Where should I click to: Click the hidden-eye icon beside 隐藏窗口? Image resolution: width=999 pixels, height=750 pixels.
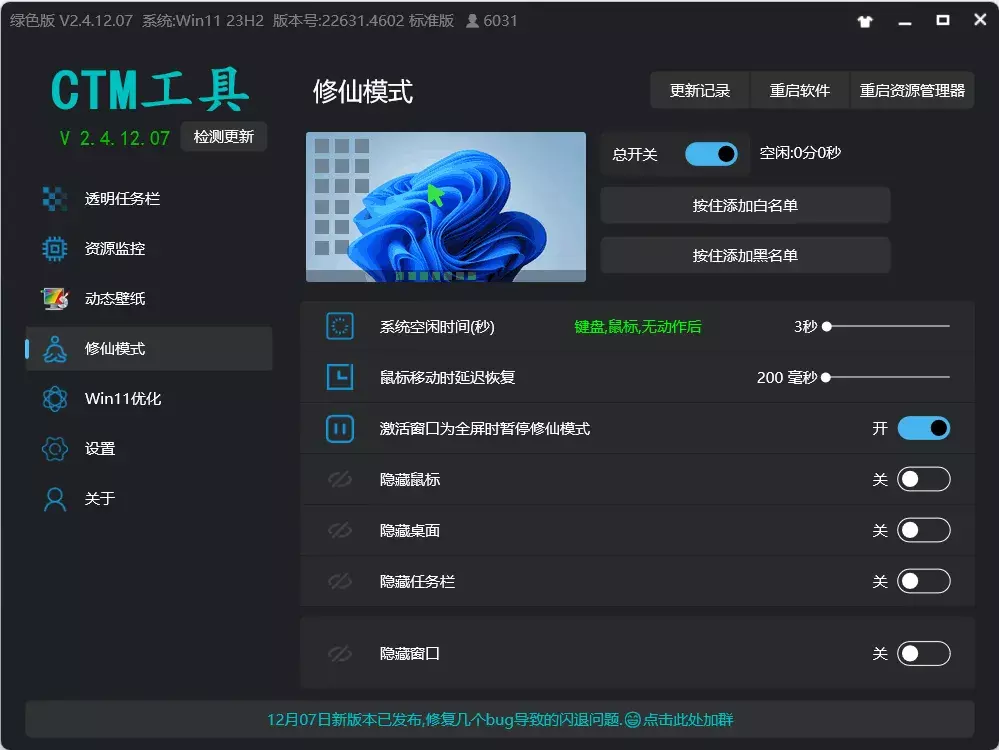340,654
